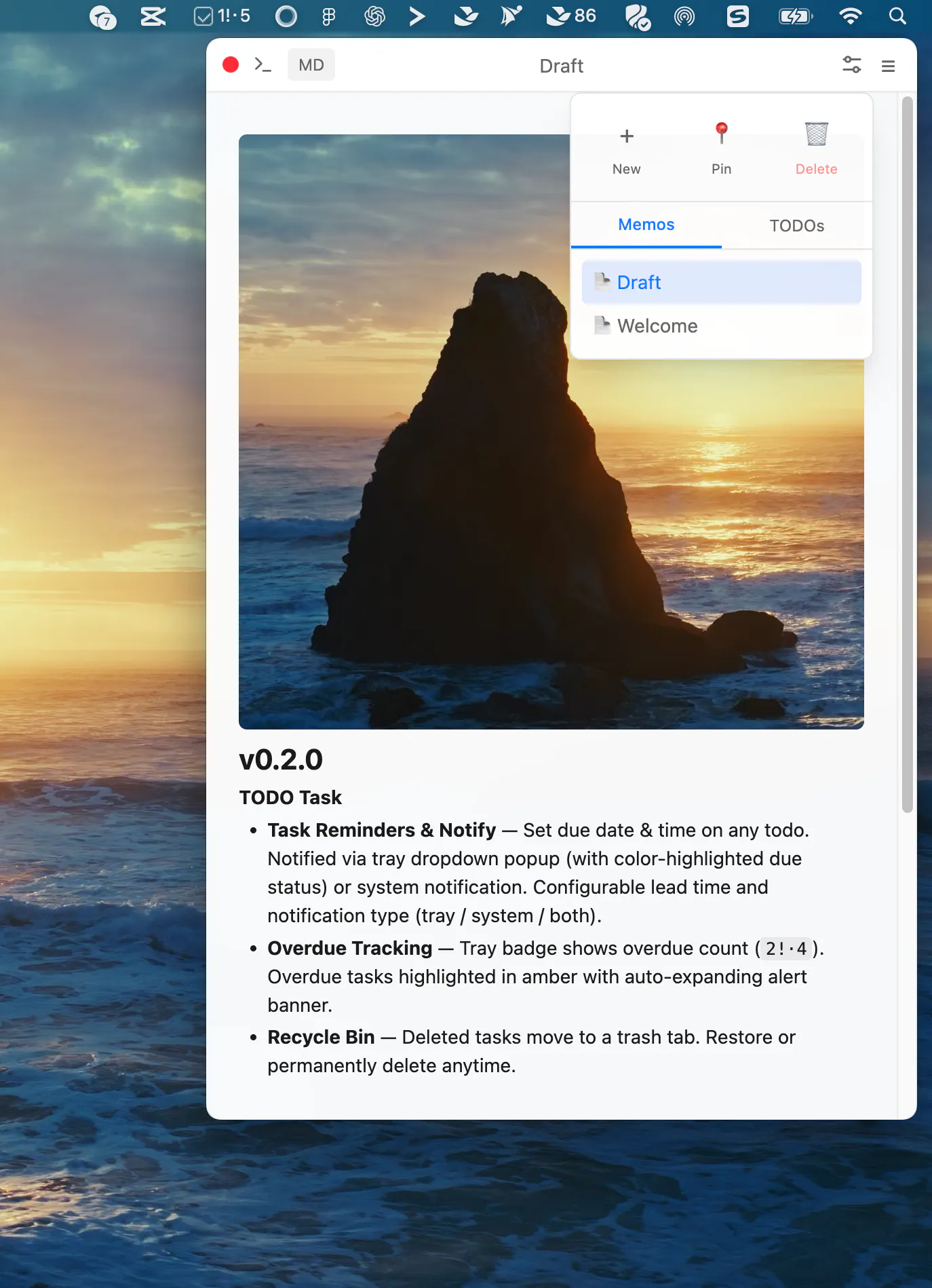Open the todo tray item showing 1!·5
932x1288 pixels.
coord(222,16)
